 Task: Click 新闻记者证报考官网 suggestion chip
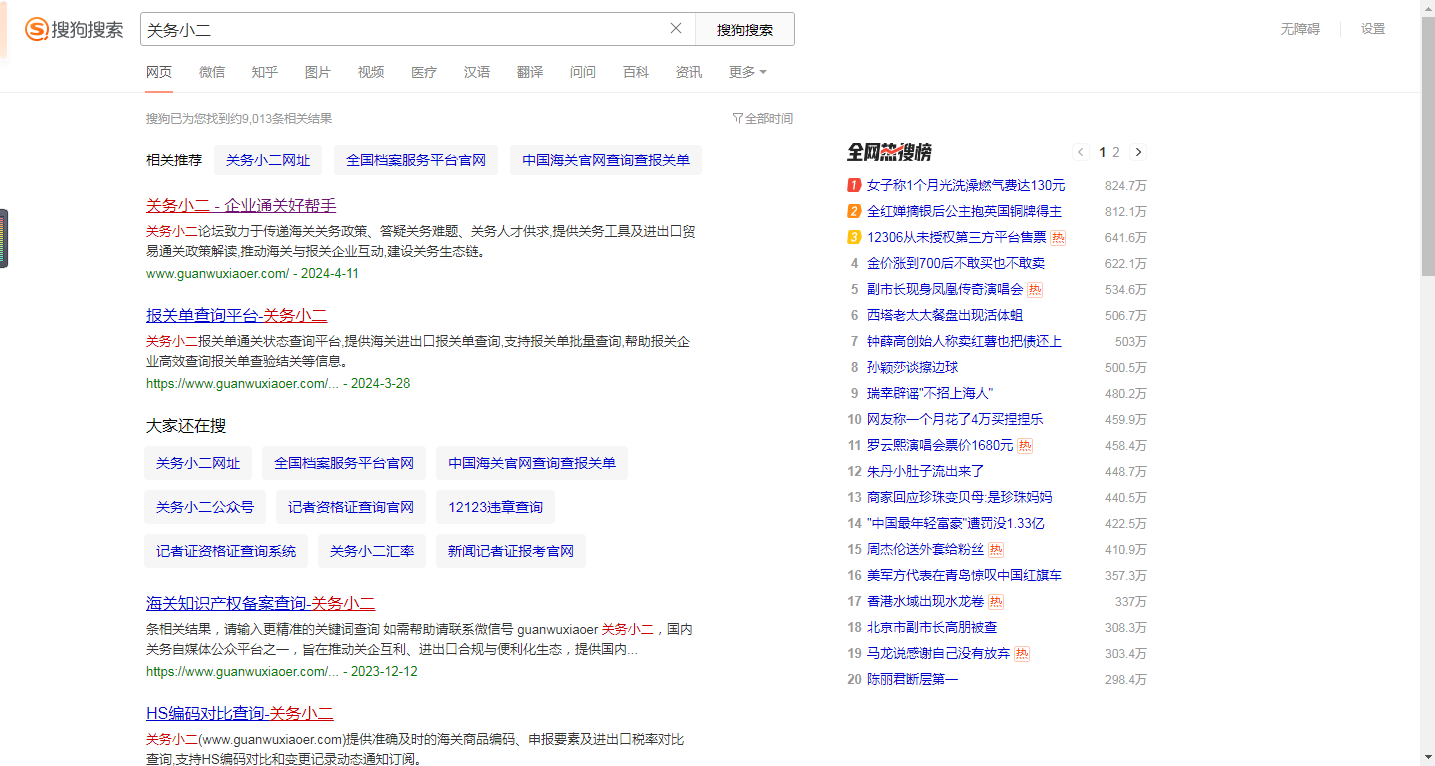pyautogui.click(x=511, y=551)
